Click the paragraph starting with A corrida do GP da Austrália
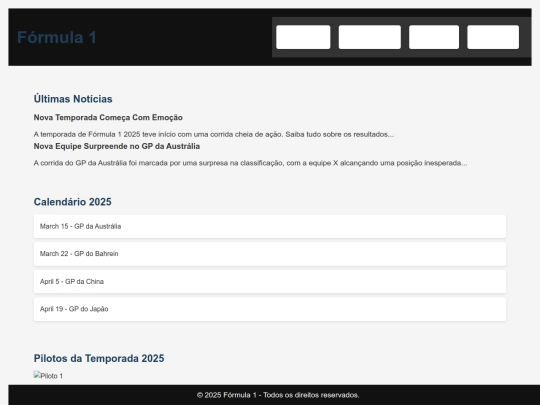Viewport: 540px width, 405px height. click(x=250, y=163)
